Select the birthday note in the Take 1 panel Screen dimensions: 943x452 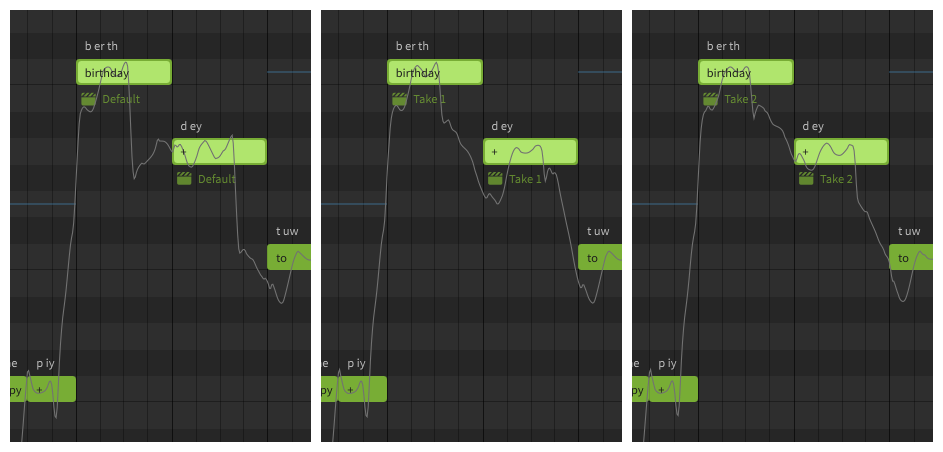click(435, 72)
